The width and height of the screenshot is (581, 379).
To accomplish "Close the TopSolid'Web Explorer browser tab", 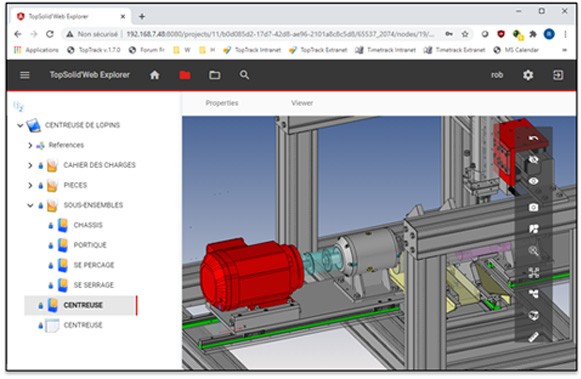I will coord(123,16).
